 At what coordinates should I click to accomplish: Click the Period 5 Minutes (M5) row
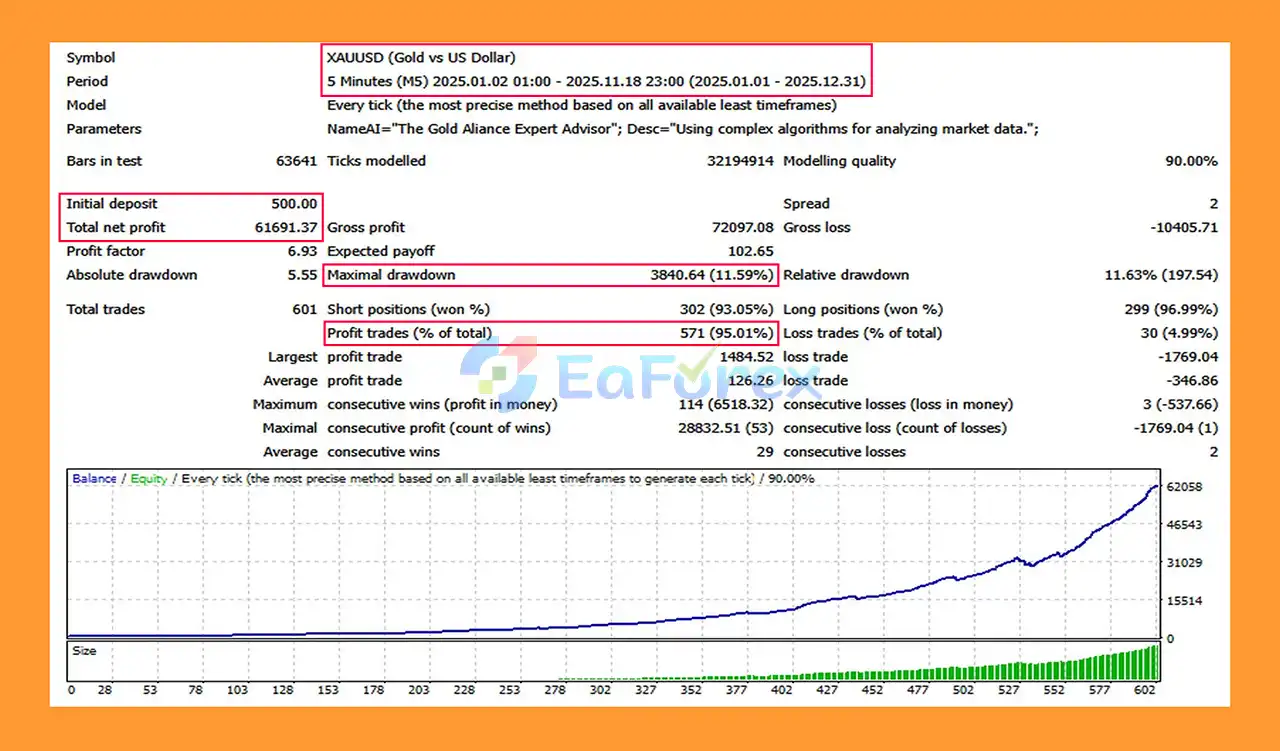point(596,82)
